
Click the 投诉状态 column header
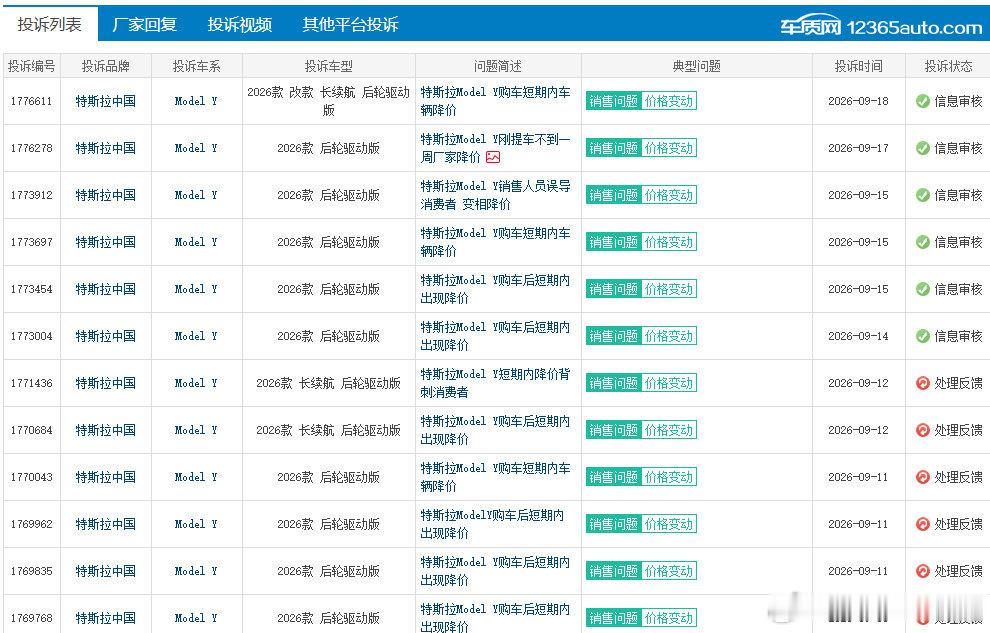point(948,66)
